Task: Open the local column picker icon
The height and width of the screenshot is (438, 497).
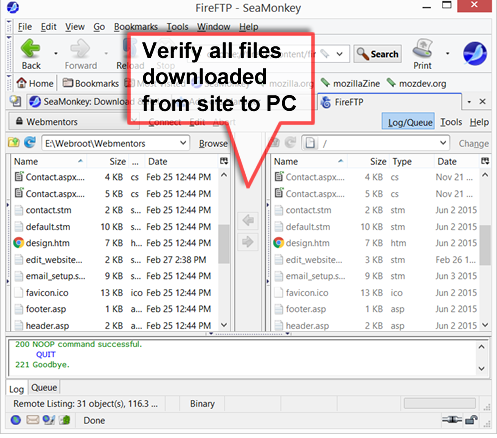Action: [224, 161]
